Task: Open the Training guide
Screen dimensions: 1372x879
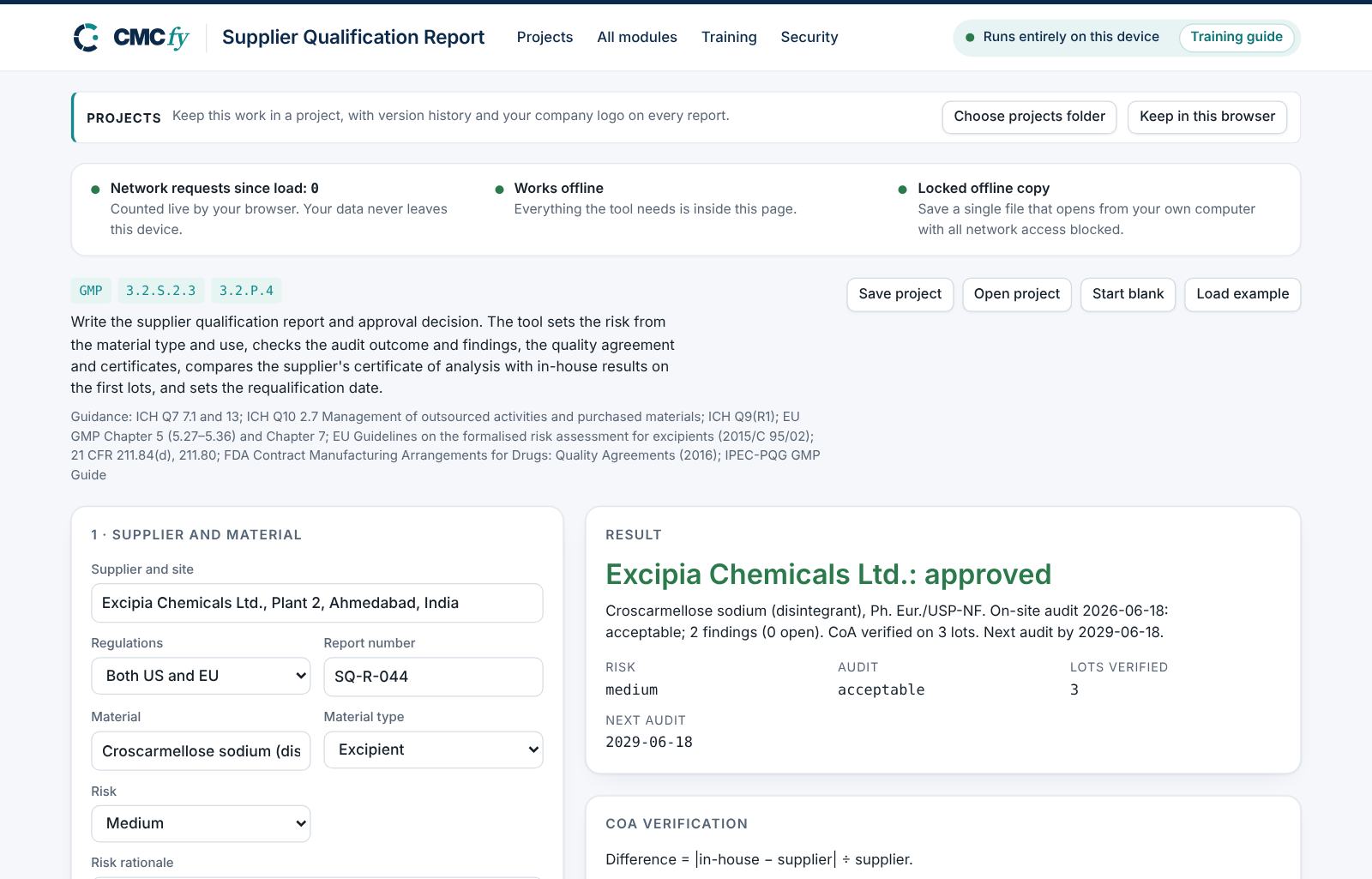Action: coord(1237,37)
